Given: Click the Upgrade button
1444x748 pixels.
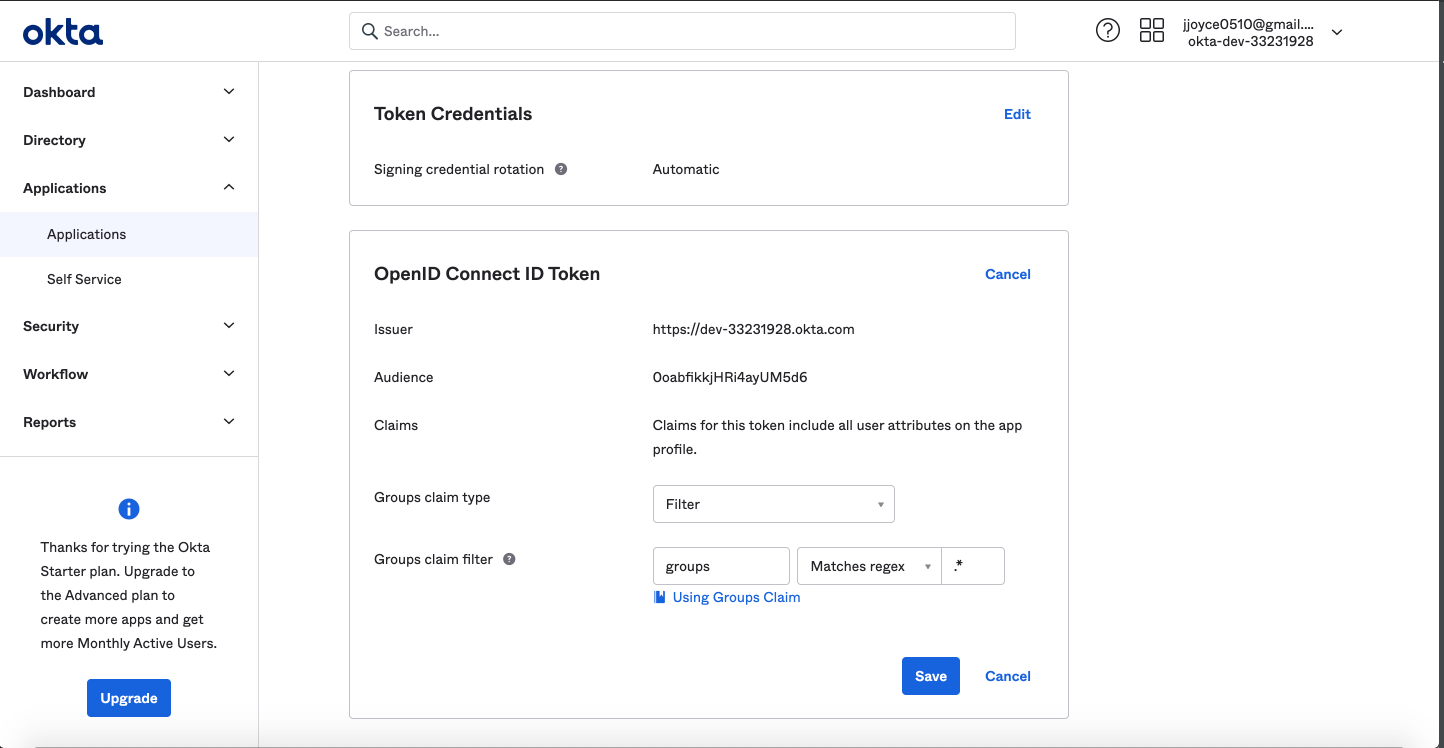Looking at the screenshot, I should coord(129,698).
